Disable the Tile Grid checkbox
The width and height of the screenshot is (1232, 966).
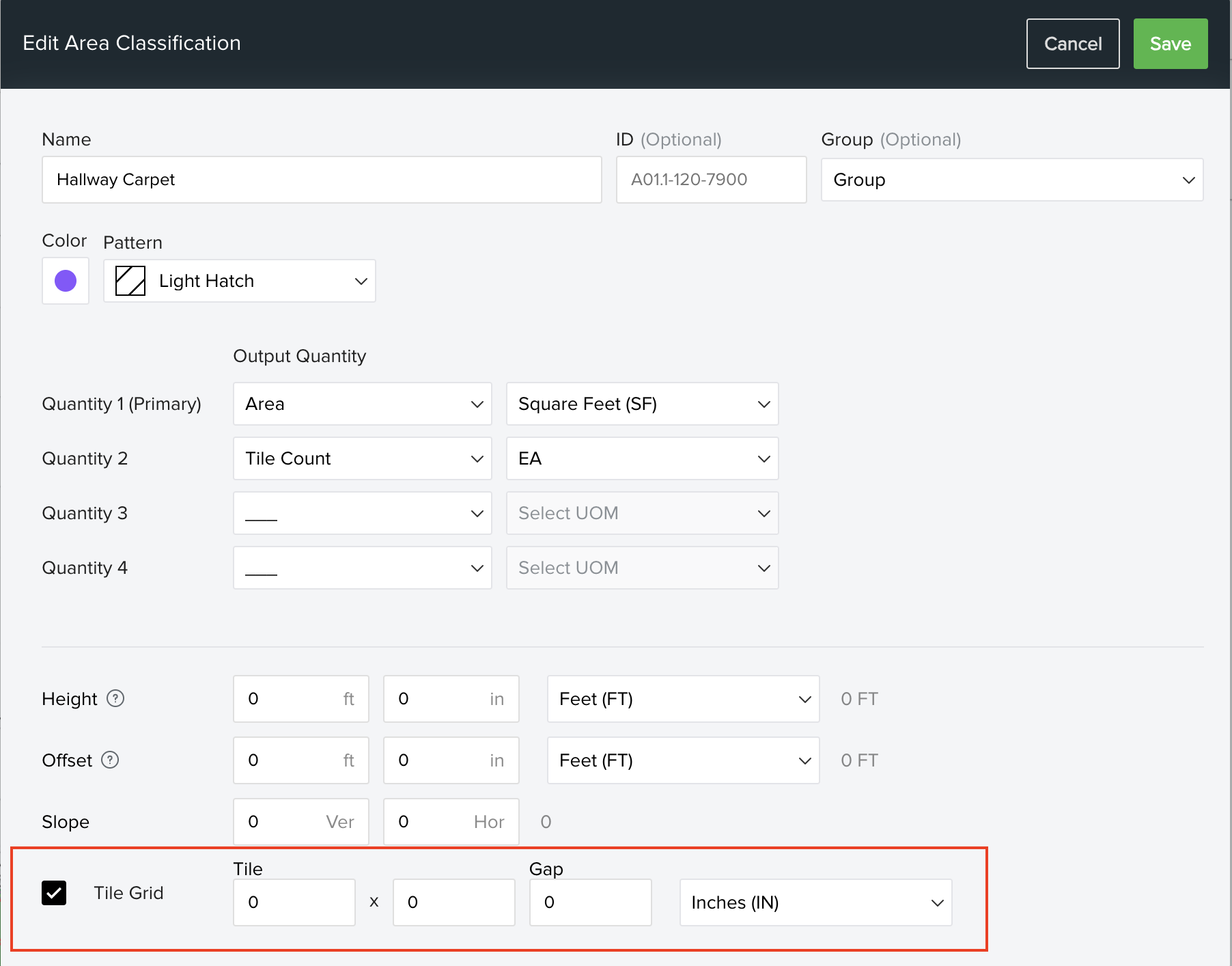point(54,892)
